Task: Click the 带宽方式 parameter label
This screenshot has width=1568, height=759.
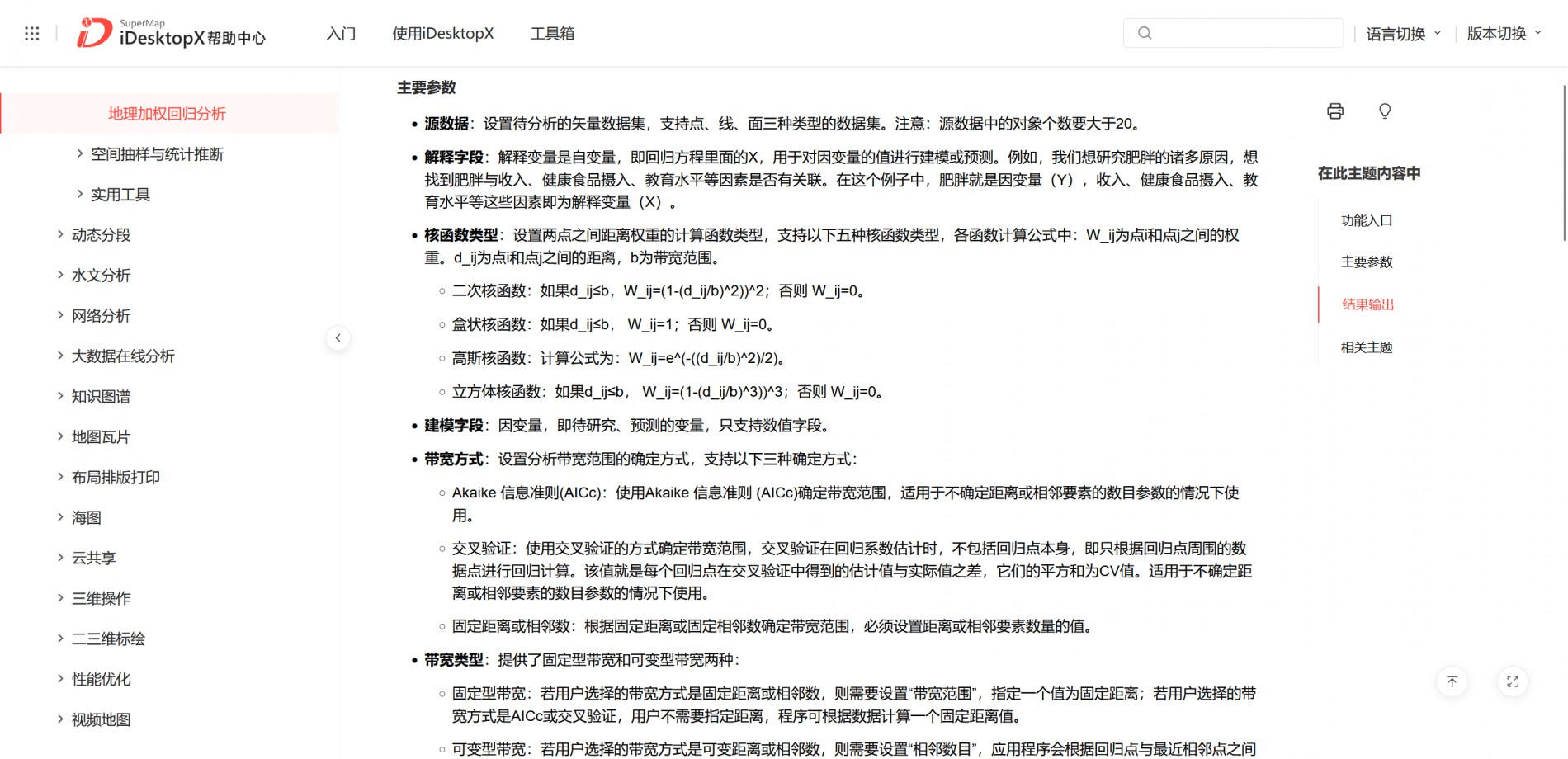Action: [454, 460]
